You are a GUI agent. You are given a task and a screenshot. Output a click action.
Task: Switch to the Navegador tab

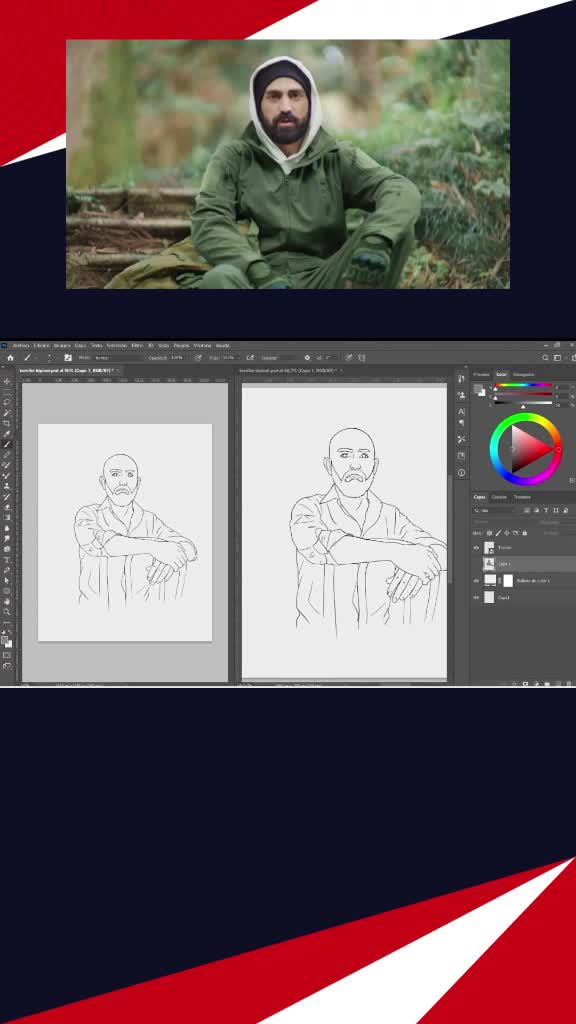(x=524, y=374)
